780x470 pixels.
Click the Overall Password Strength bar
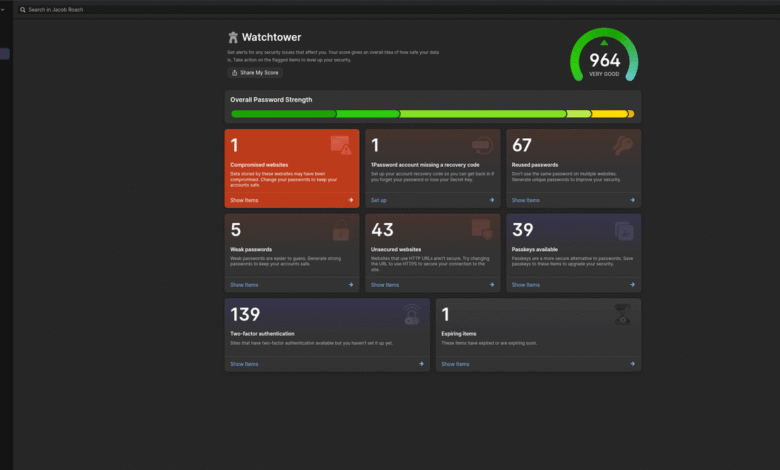coord(432,114)
